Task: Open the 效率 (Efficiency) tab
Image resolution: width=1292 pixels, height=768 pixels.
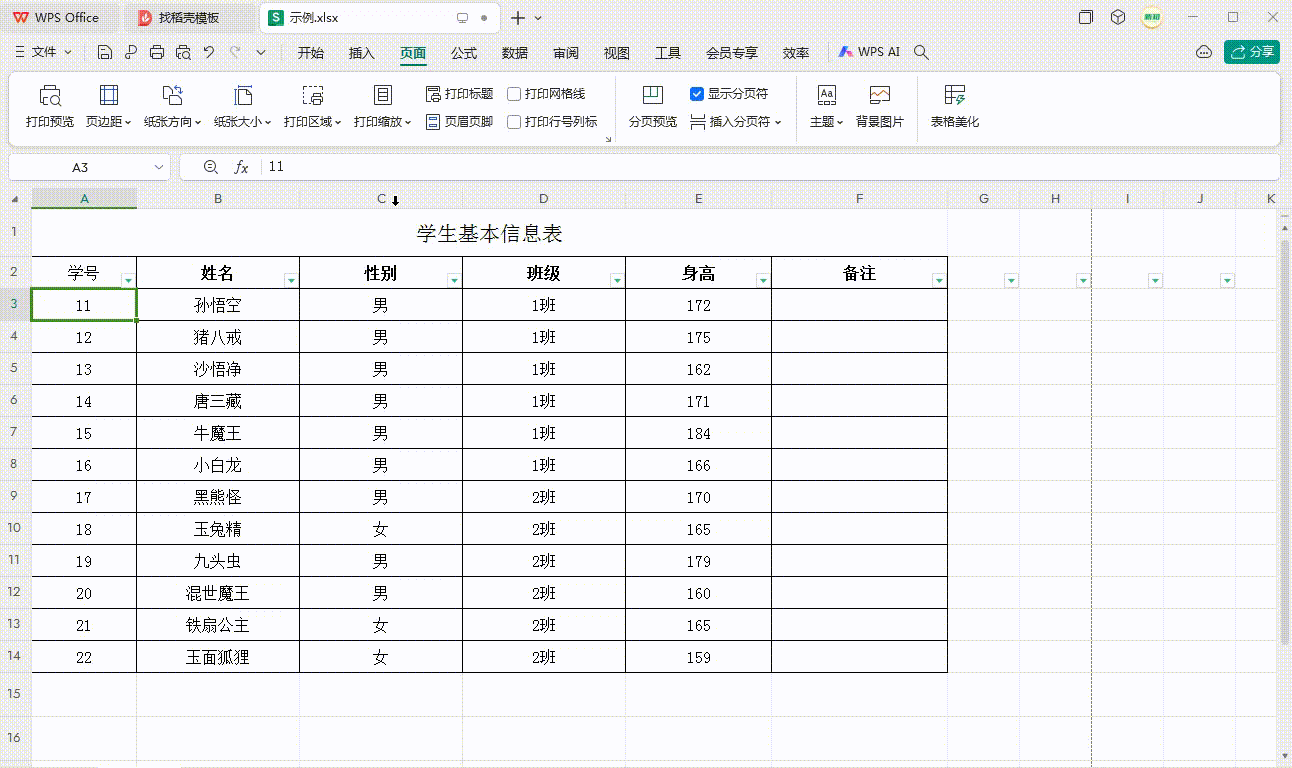Action: [796, 53]
